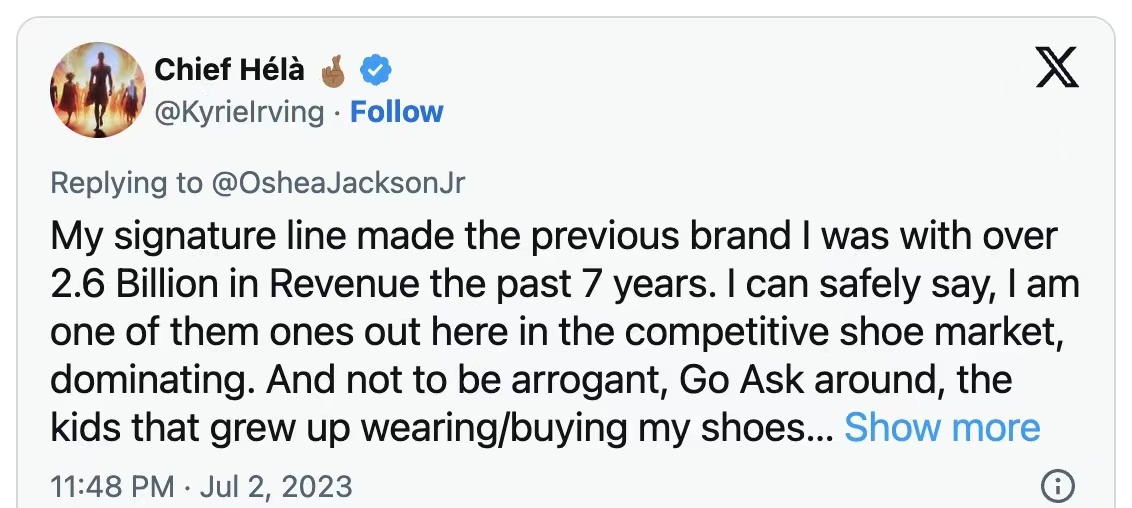The width and height of the screenshot is (1132, 508).
Task: Click the blue verified badge
Action: pyautogui.click(x=376, y=70)
